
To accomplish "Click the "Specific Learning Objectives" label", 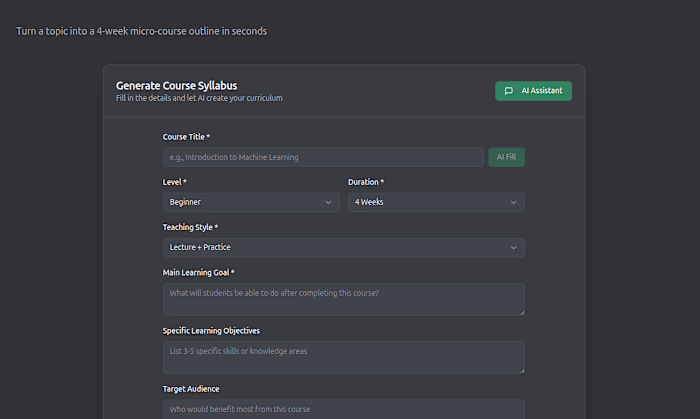I will tap(211, 330).
